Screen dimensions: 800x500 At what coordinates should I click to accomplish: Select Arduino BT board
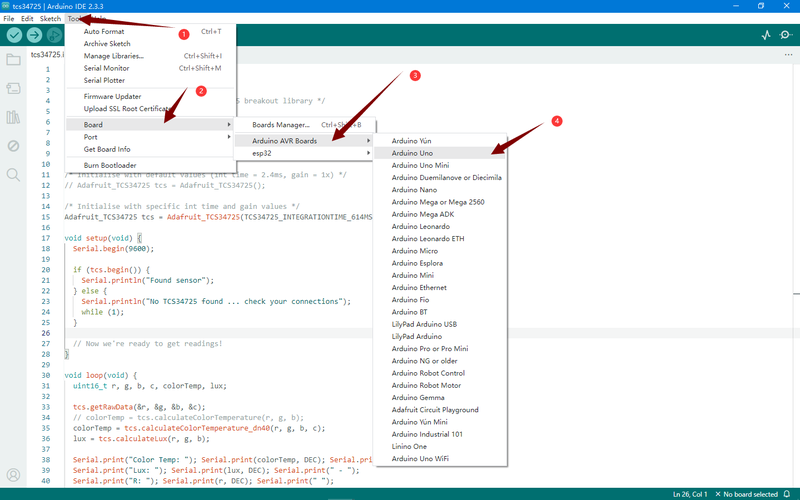(x=440, y=312)
